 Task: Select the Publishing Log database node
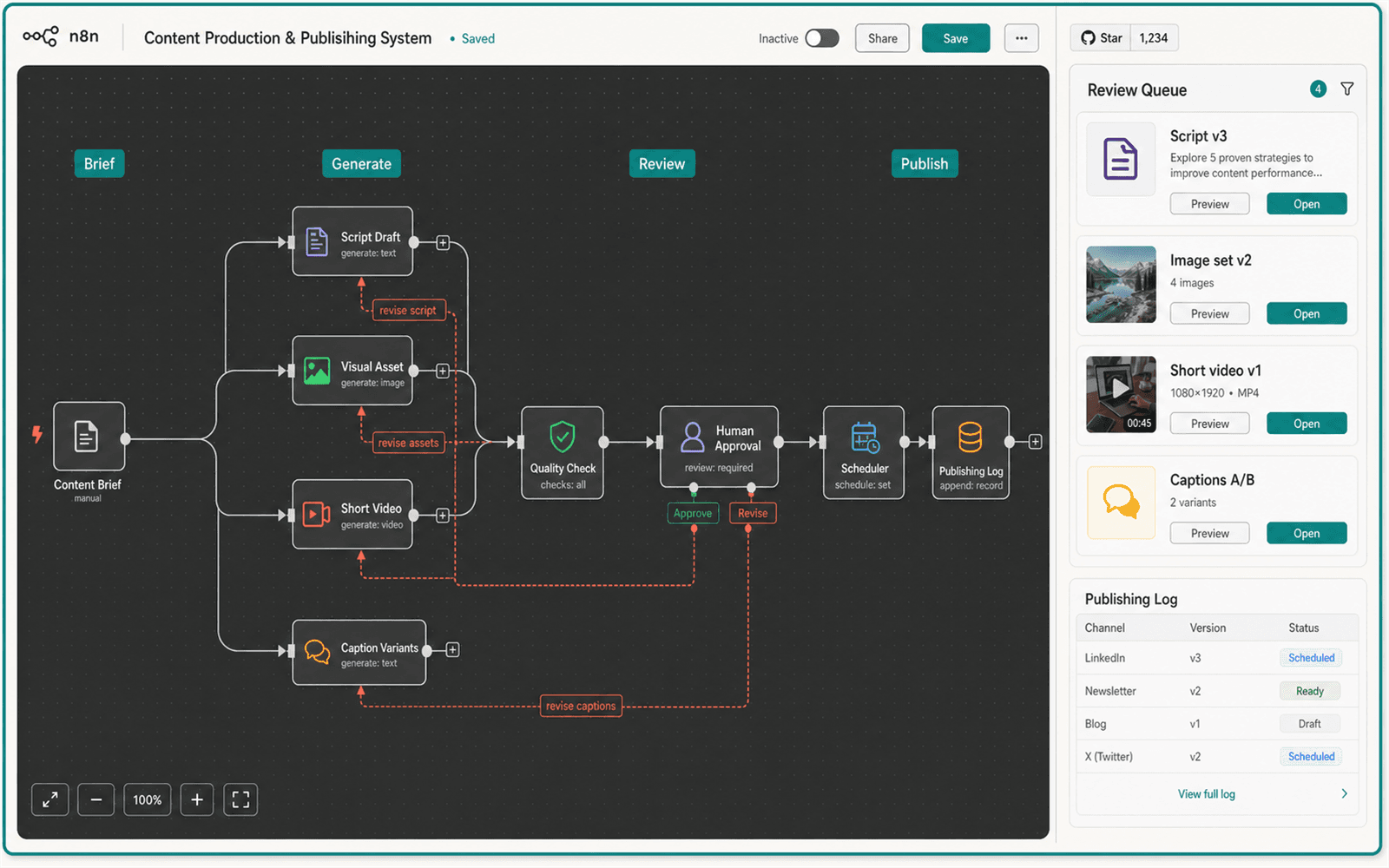tap(971, 452)
